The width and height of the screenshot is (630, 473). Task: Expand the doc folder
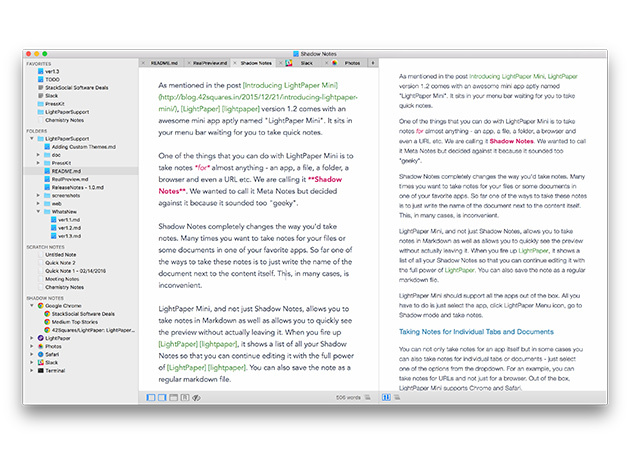pyautogui.click(x=38, y=155)
